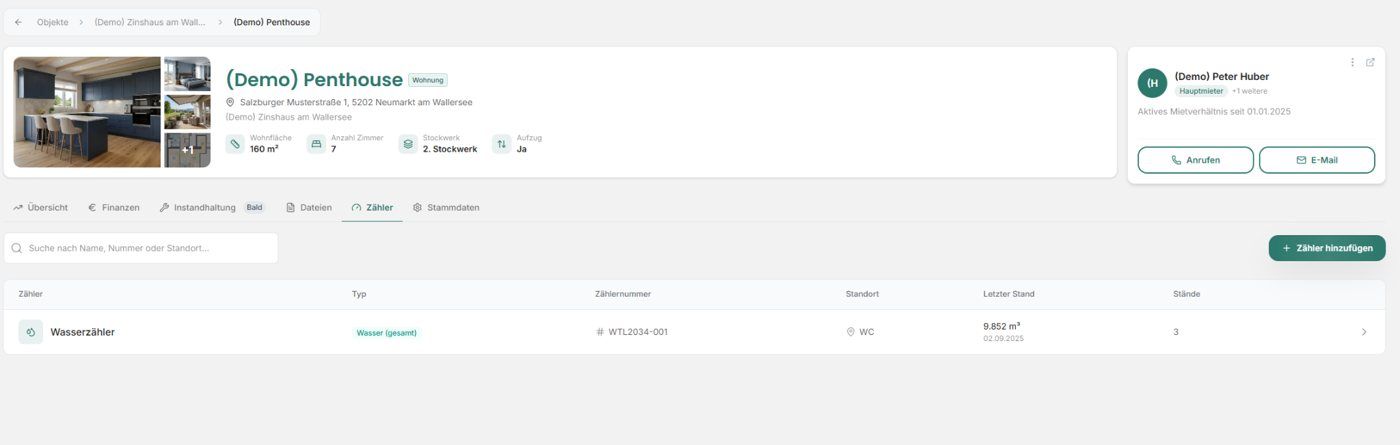Click the back arrow in breadcrumb
The width and height of the screenshot is (1400, 445).
(18, 22)
